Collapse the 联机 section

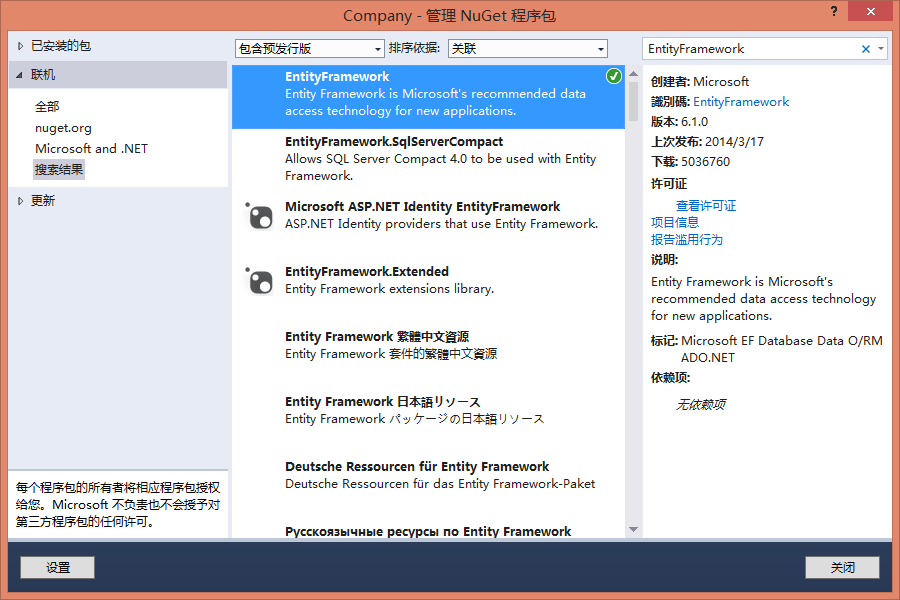point(20,75)
